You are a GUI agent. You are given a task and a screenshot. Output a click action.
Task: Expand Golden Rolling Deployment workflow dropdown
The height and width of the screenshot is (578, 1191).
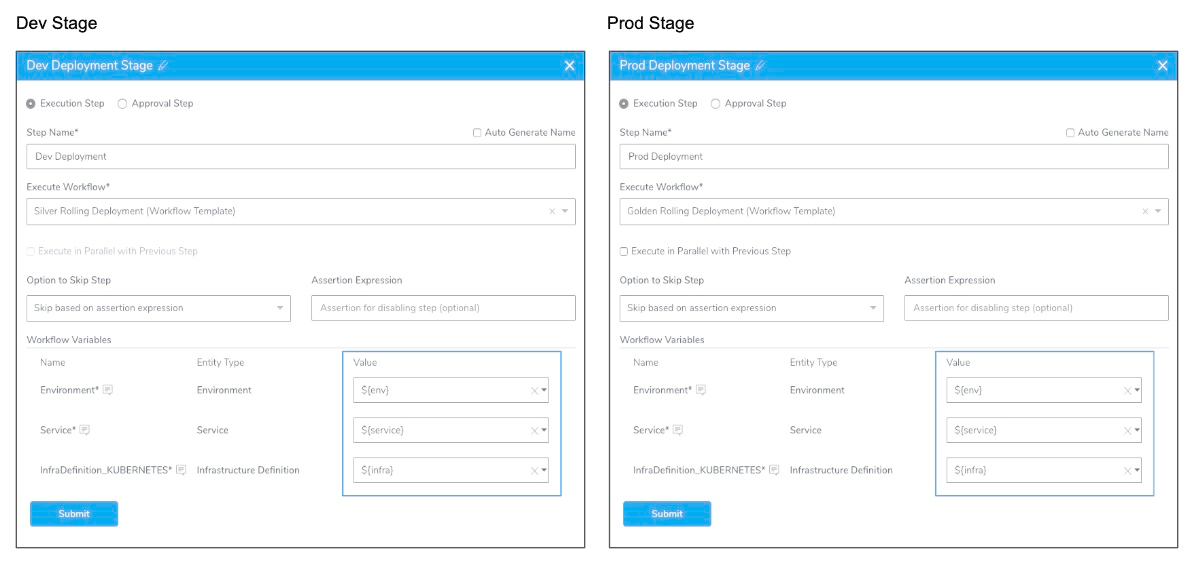point(1158,211)
